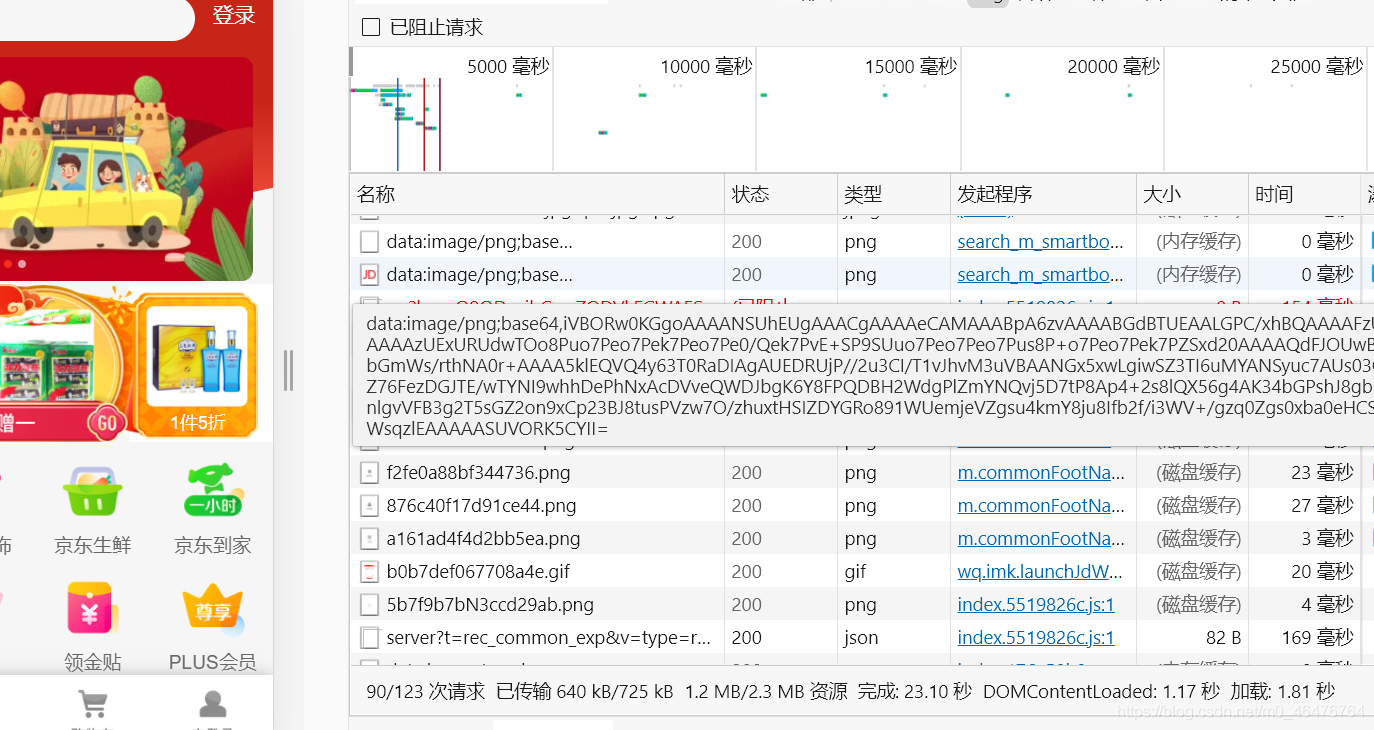The width and height of the screenshot is (1374, 730).
Task: Click JD icon of highlighted data:image row
Action: point(370,274)
